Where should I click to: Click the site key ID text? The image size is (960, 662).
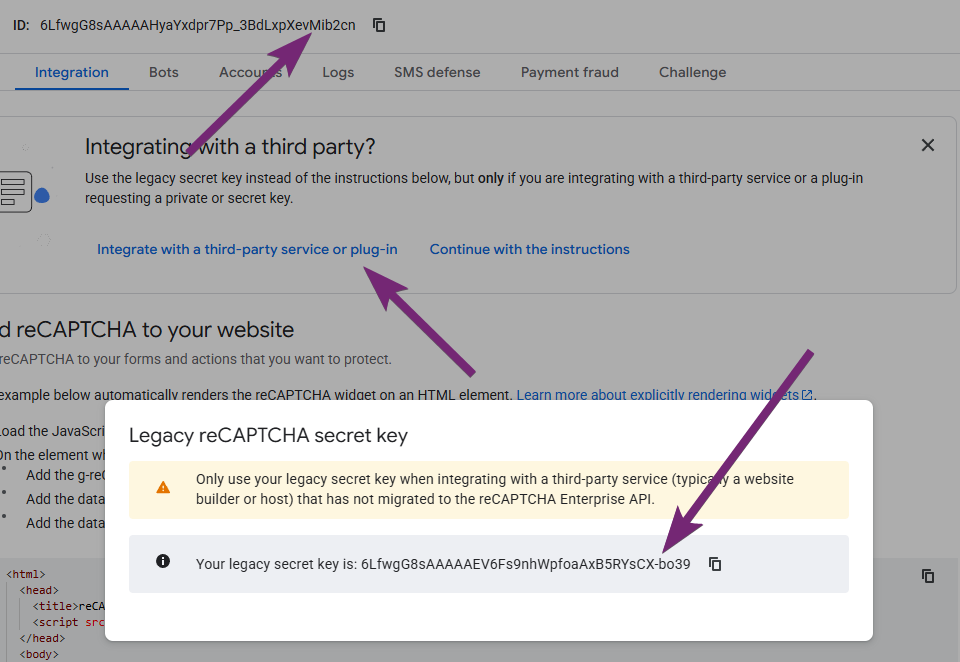198,25
